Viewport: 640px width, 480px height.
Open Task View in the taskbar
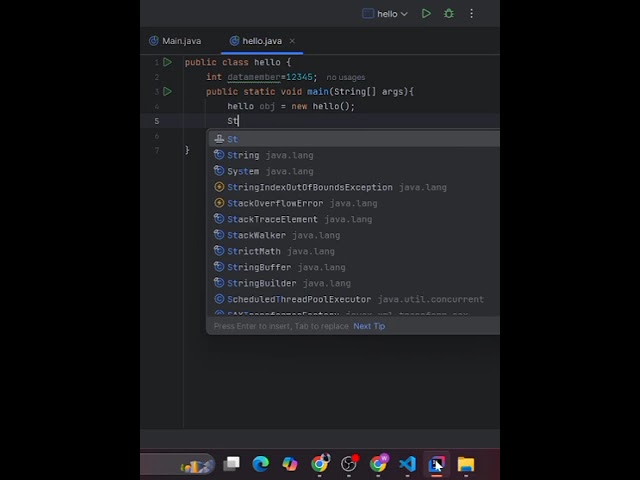[x=231, y=464]
